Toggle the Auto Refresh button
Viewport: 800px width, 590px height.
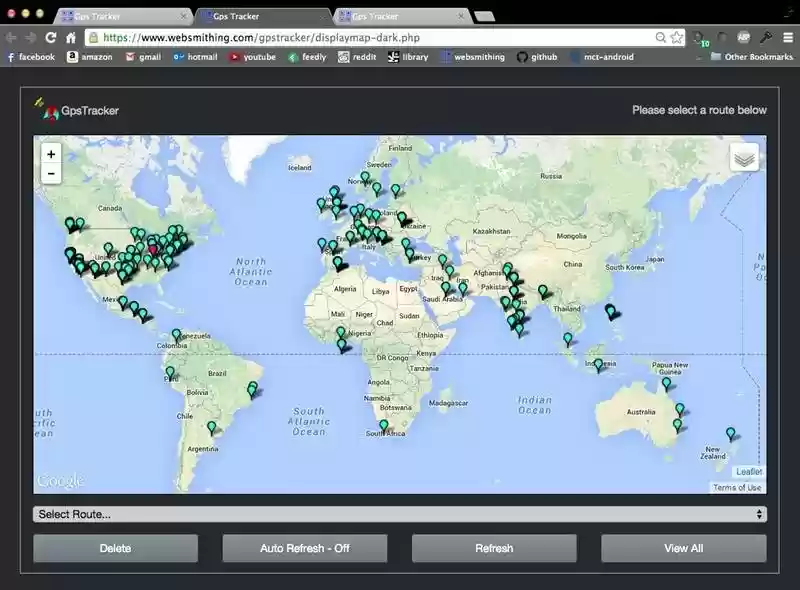click(304, 548)
